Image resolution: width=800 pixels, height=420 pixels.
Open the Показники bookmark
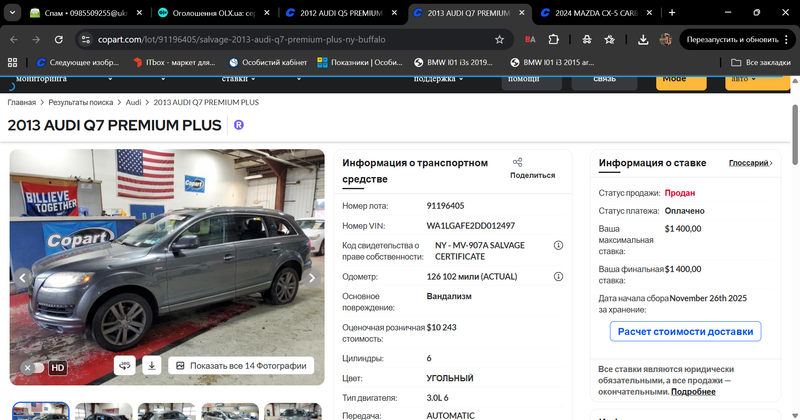360,62
